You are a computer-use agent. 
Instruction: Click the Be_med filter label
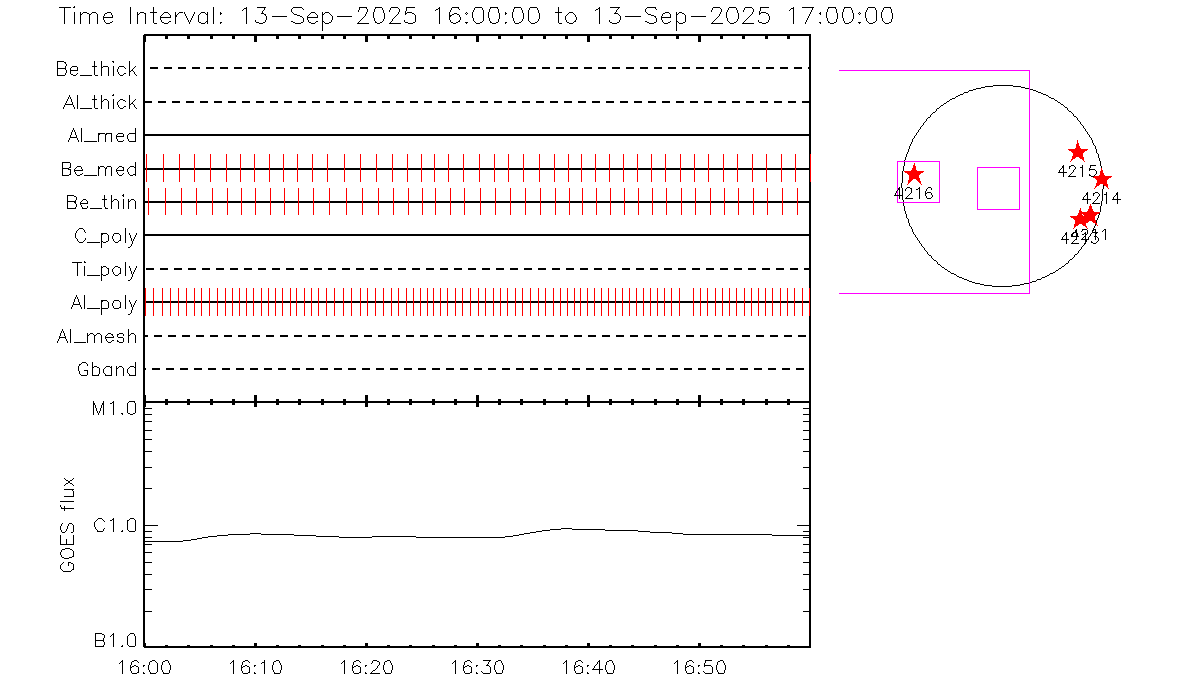(x=98, y=169)
